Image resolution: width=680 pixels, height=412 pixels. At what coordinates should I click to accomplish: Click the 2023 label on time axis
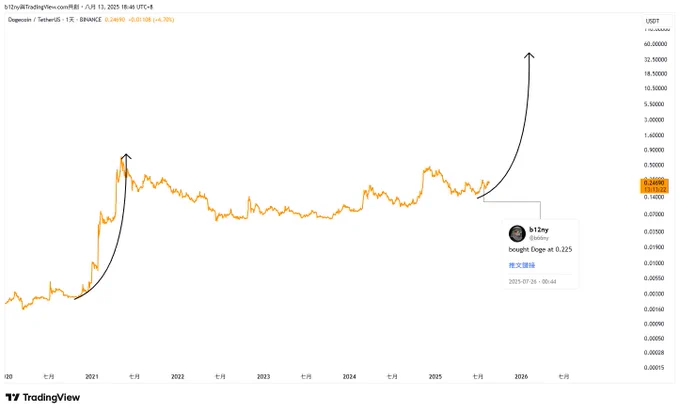point(263,376)
